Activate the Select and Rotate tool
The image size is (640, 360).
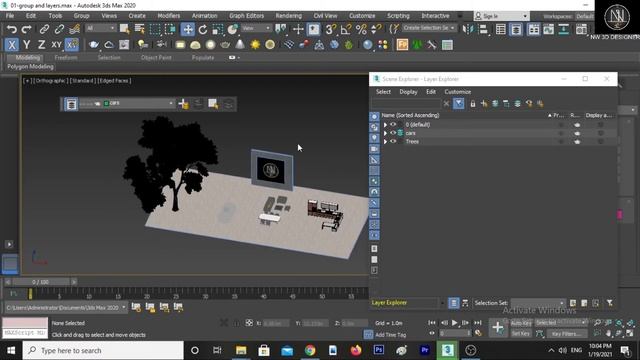click(x=203, y=29)
